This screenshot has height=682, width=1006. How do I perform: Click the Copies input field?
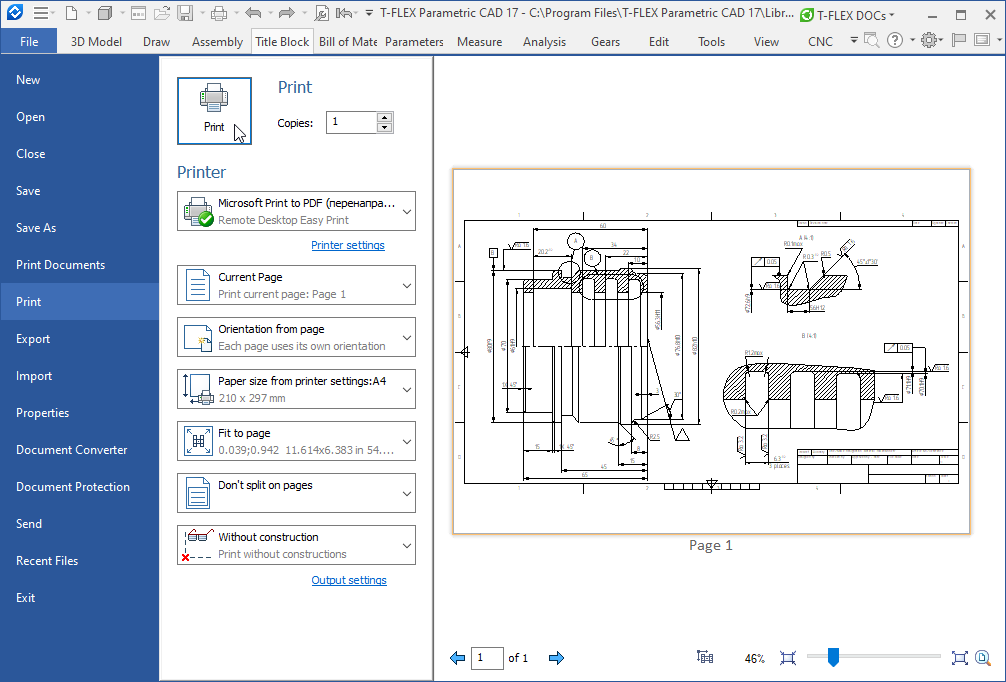352,122
